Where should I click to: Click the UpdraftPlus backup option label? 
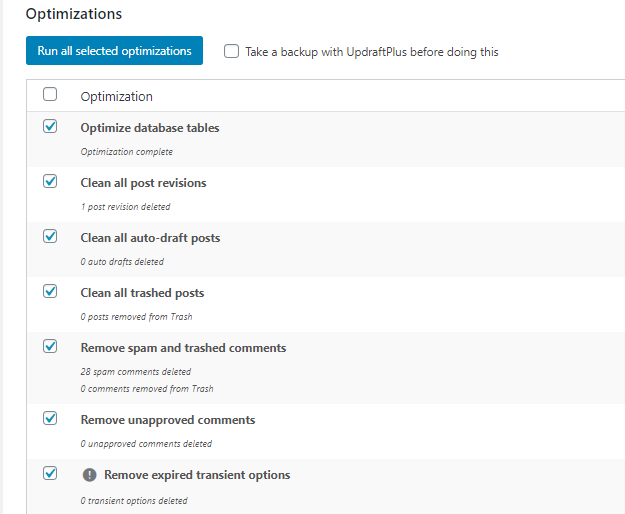coord(372,52)
